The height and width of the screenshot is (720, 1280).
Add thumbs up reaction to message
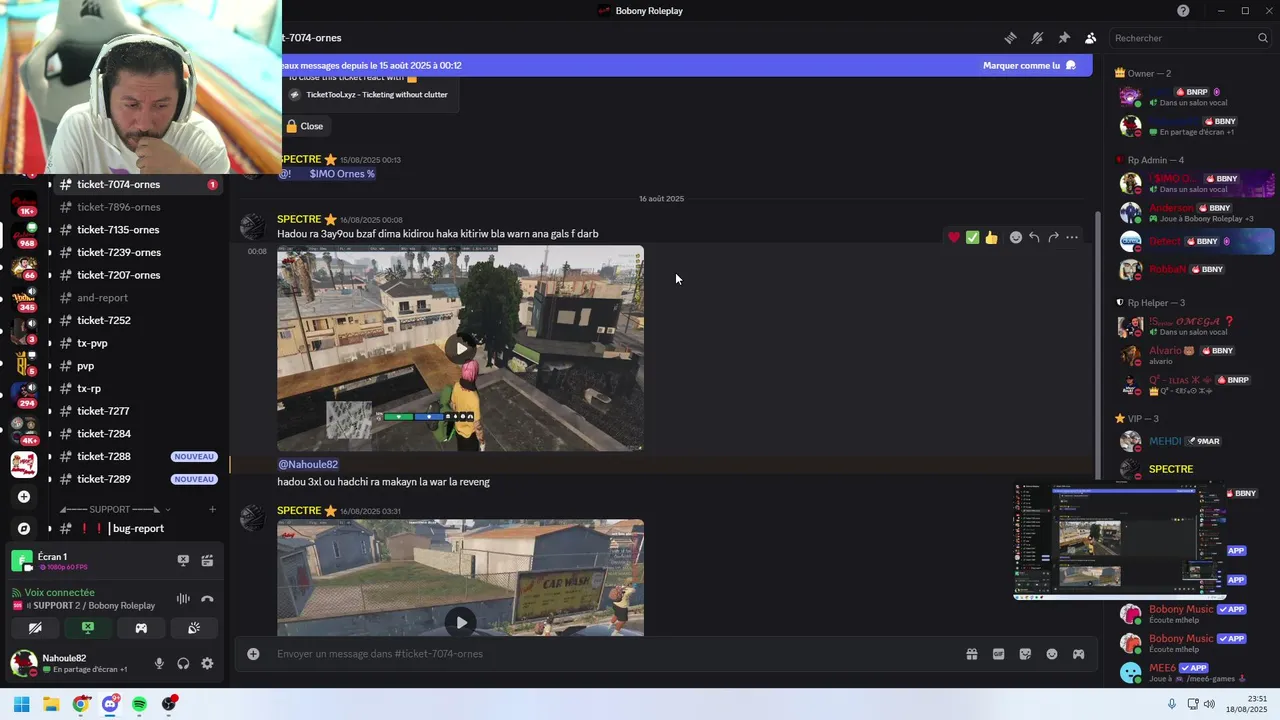pyautogui.click(x=991, y=237)
